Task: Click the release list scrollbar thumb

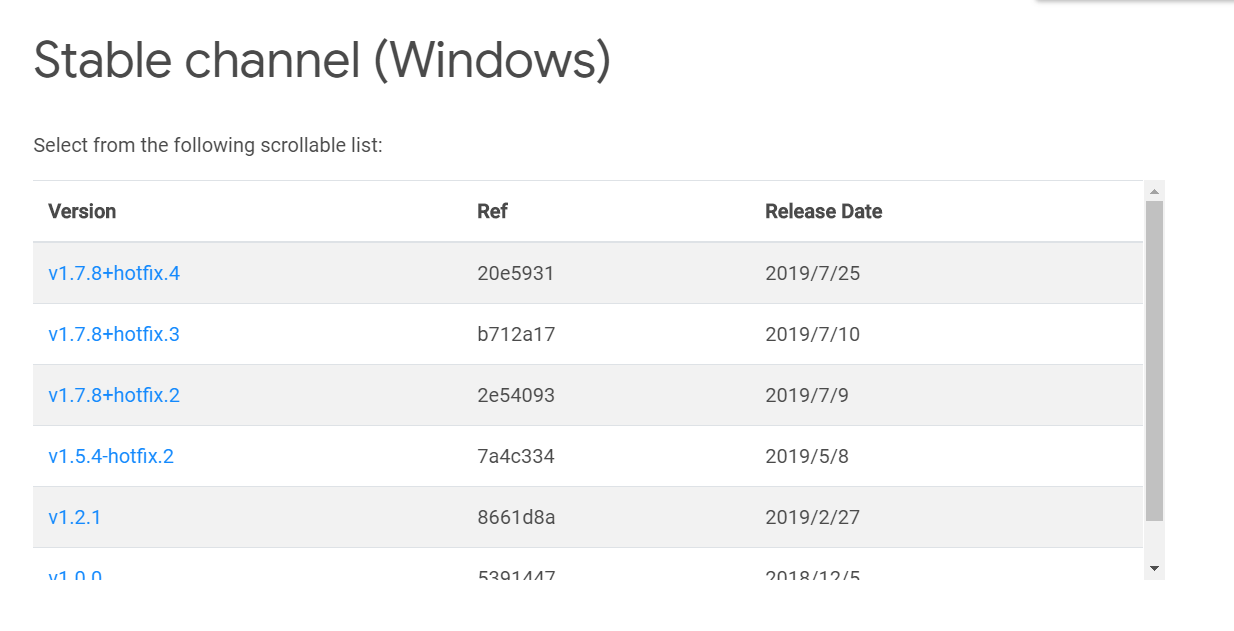Action: [1154, 360]
